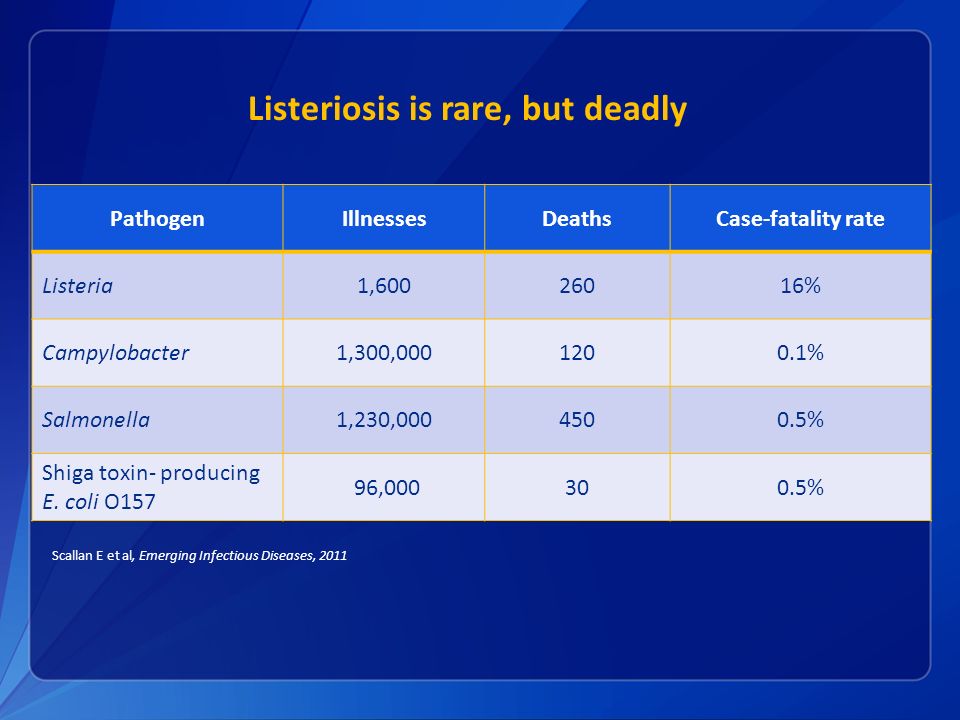Click the "Shiga toxin- producing E. coli O157" cell
The image size is (960, 720).
click(157, 487)
